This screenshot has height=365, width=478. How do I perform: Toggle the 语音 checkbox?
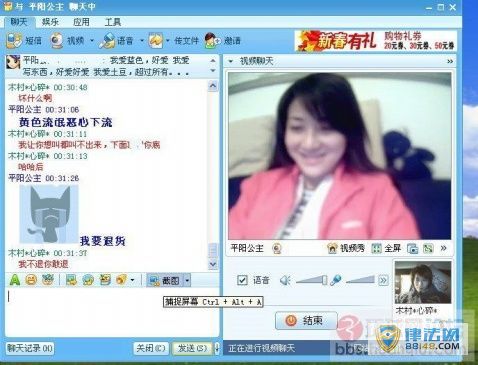[242, 280]
